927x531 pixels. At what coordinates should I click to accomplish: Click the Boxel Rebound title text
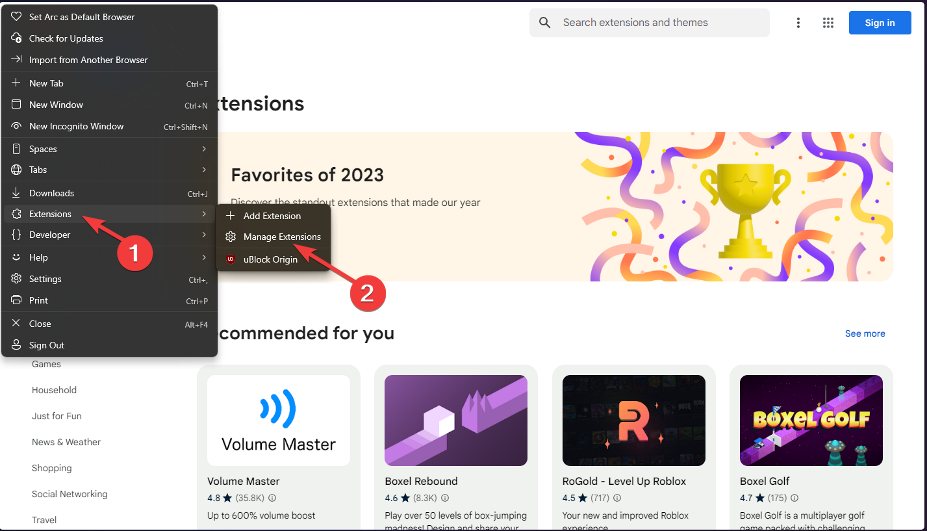coord(421,481)
